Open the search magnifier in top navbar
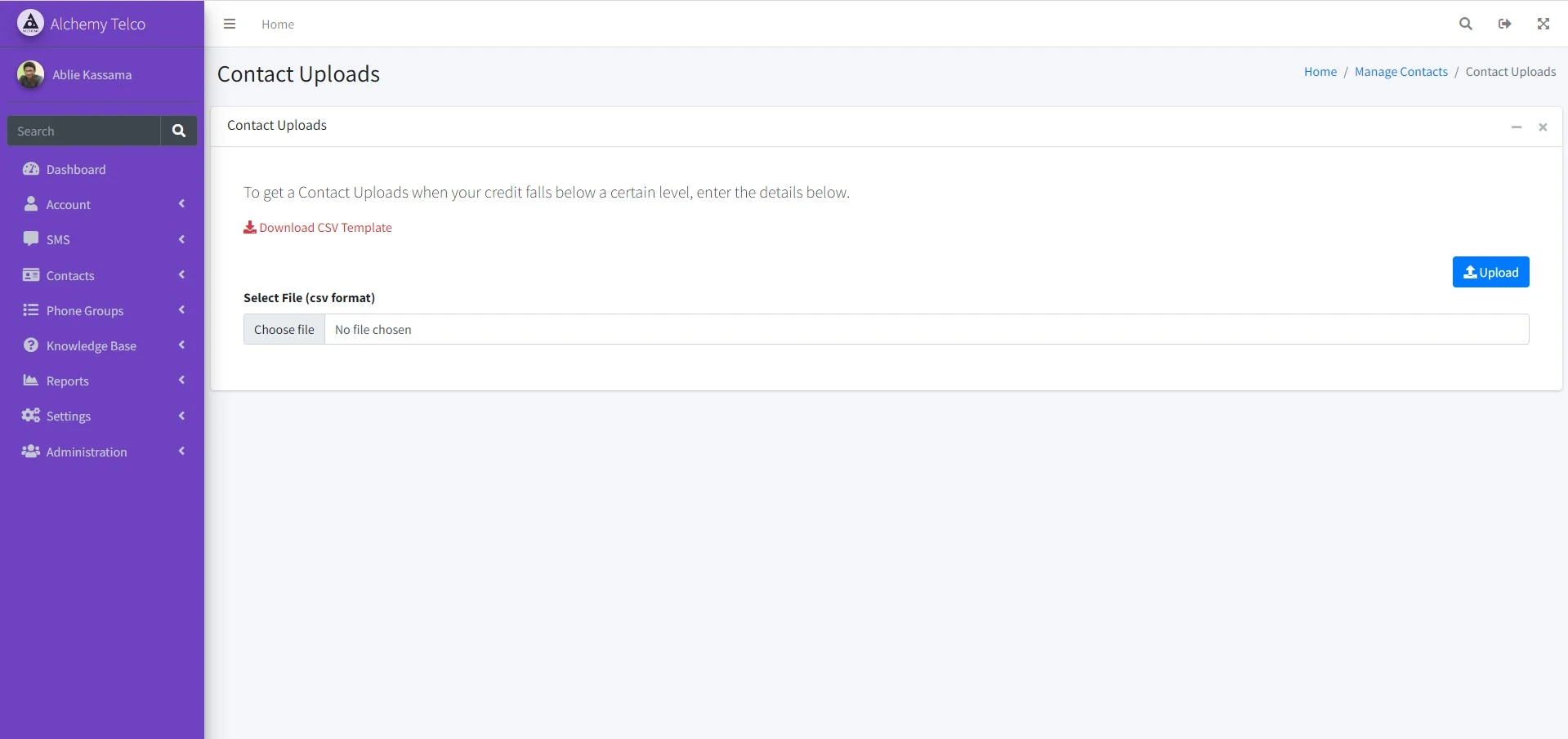The image size is (1568, 739). coord(1465,24)
